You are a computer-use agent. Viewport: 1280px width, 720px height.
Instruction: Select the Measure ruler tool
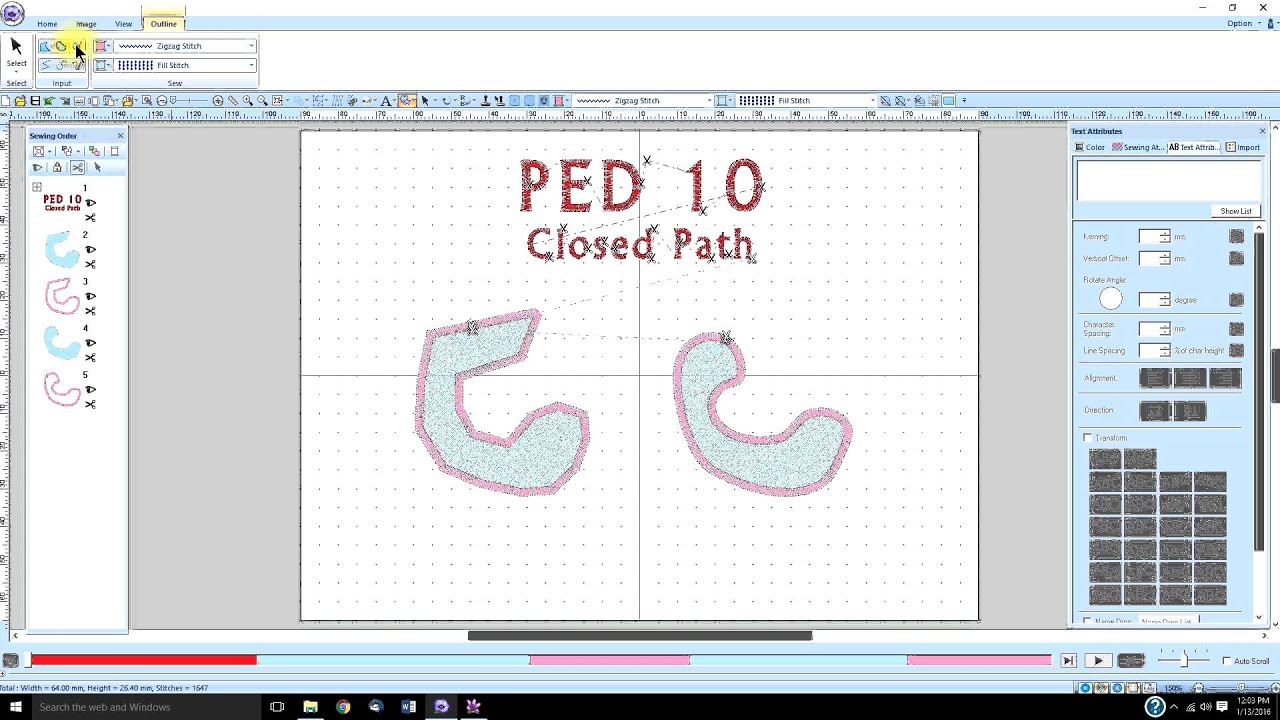coord(233,101)
